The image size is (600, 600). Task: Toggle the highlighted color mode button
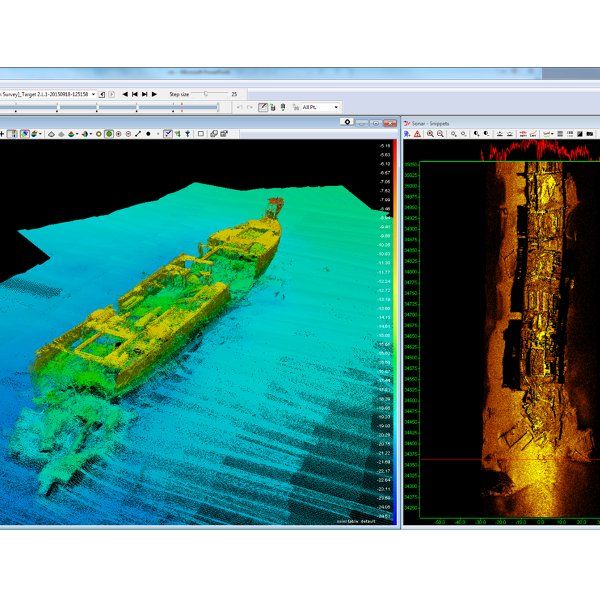24,133
